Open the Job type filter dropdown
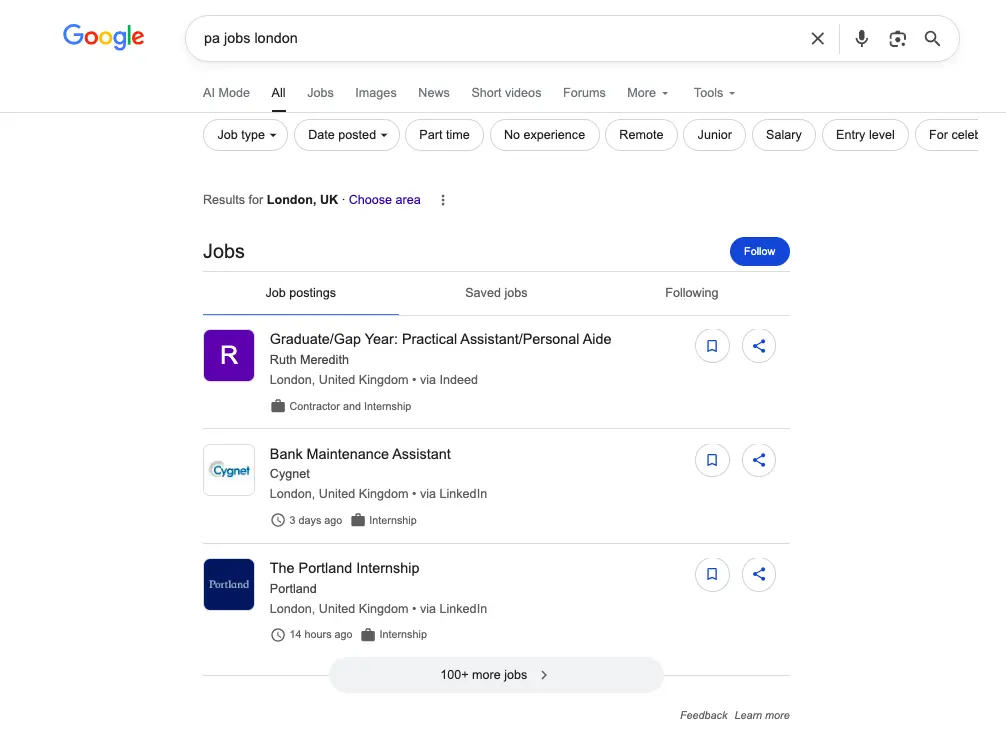 (246, 135)
